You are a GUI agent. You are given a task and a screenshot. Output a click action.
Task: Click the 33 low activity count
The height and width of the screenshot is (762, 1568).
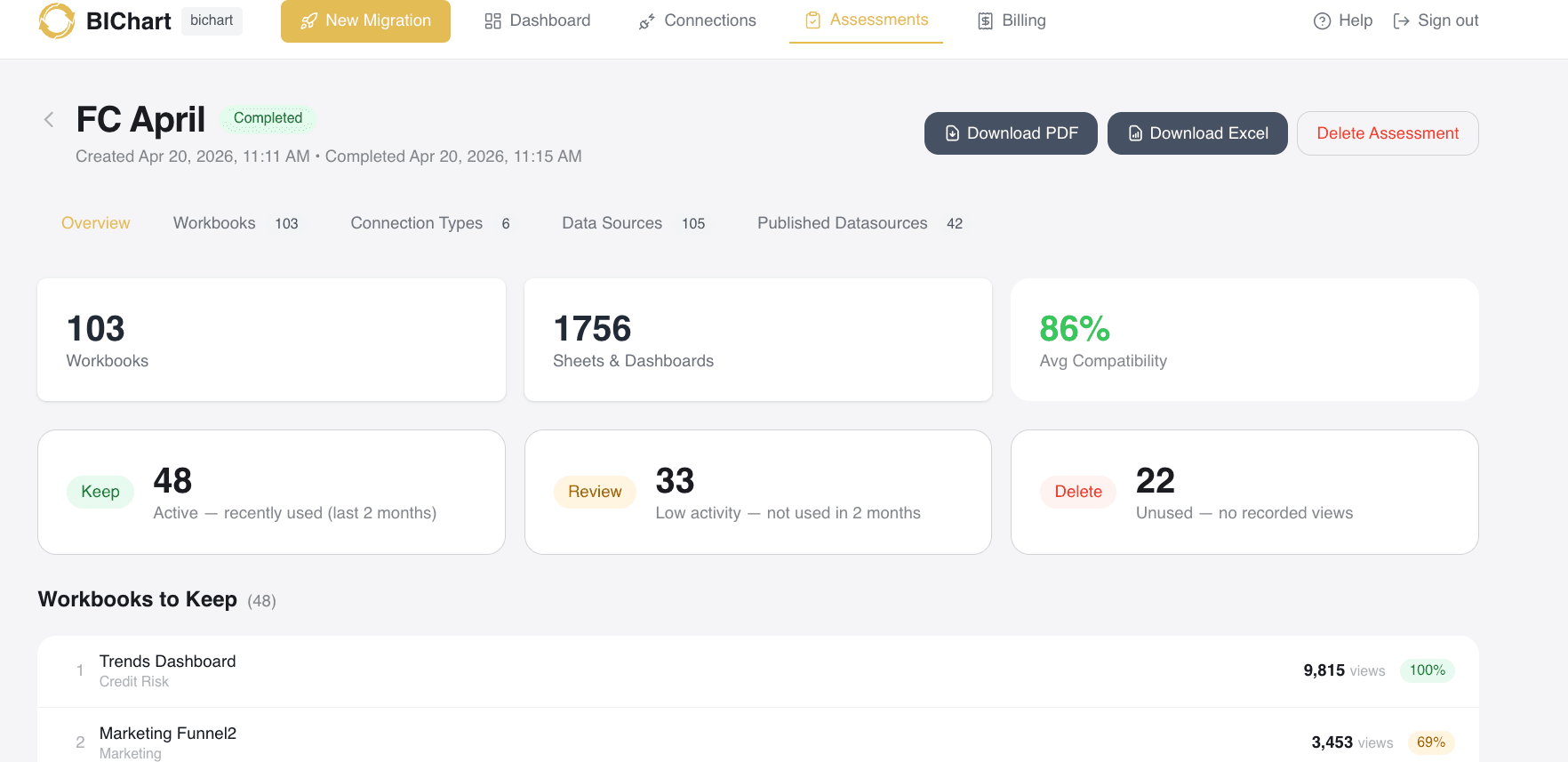pos(675,481)
